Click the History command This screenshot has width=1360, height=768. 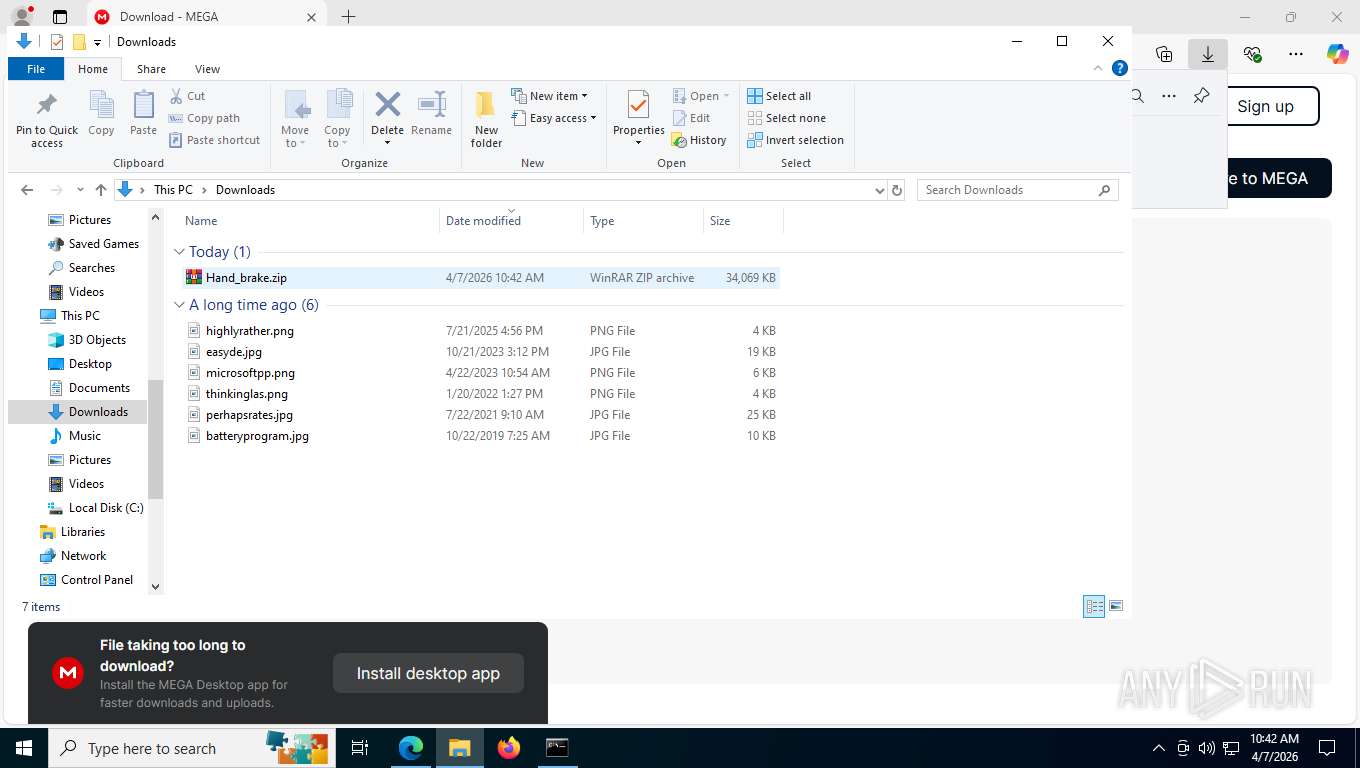tap(699, 140)
